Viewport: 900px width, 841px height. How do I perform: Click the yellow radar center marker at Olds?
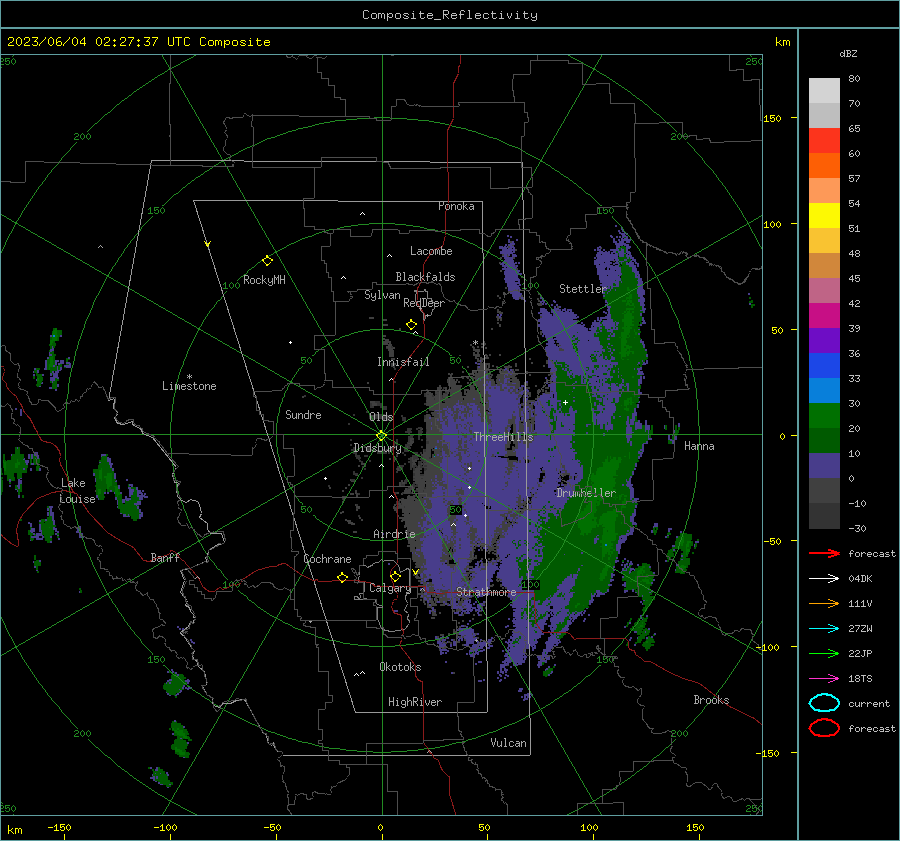click(x=381, y=436)
